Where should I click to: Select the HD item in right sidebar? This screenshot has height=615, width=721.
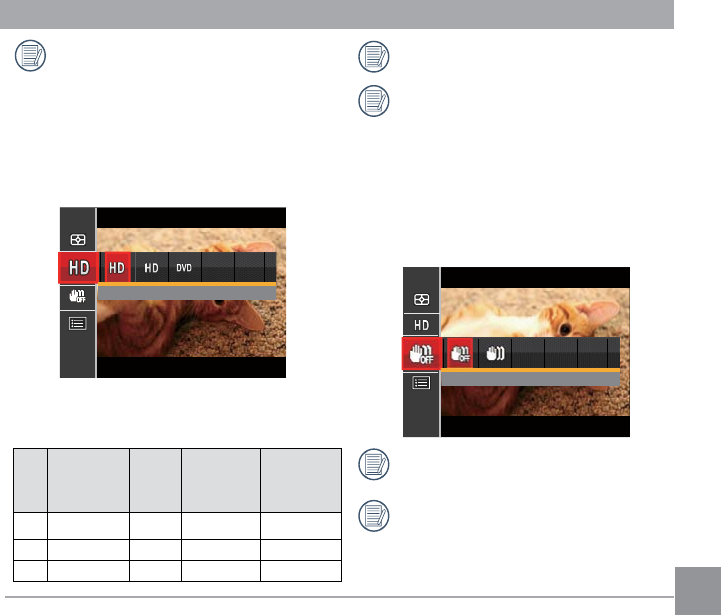[421, 325]
